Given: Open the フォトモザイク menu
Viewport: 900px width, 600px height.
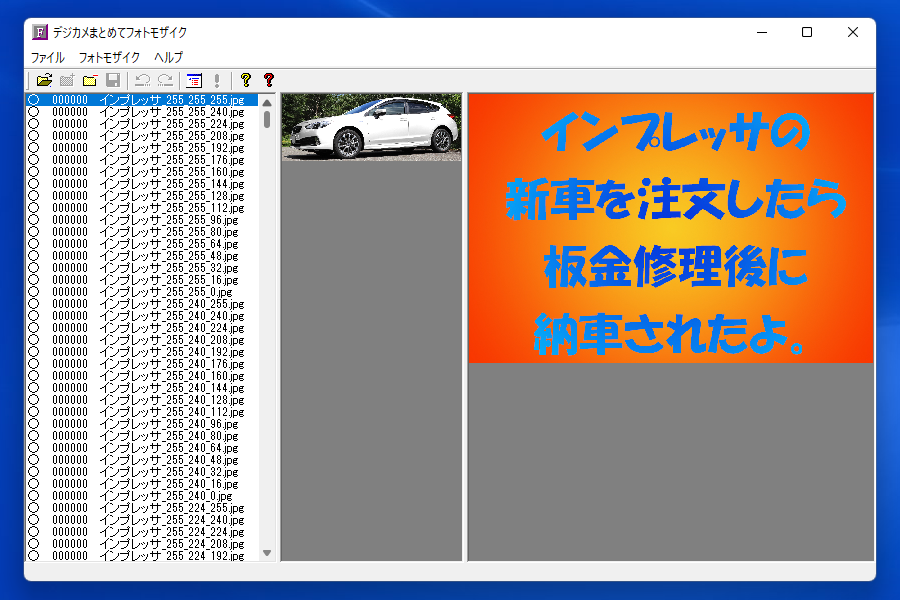Looking at the screenshot, I should 109,57.
